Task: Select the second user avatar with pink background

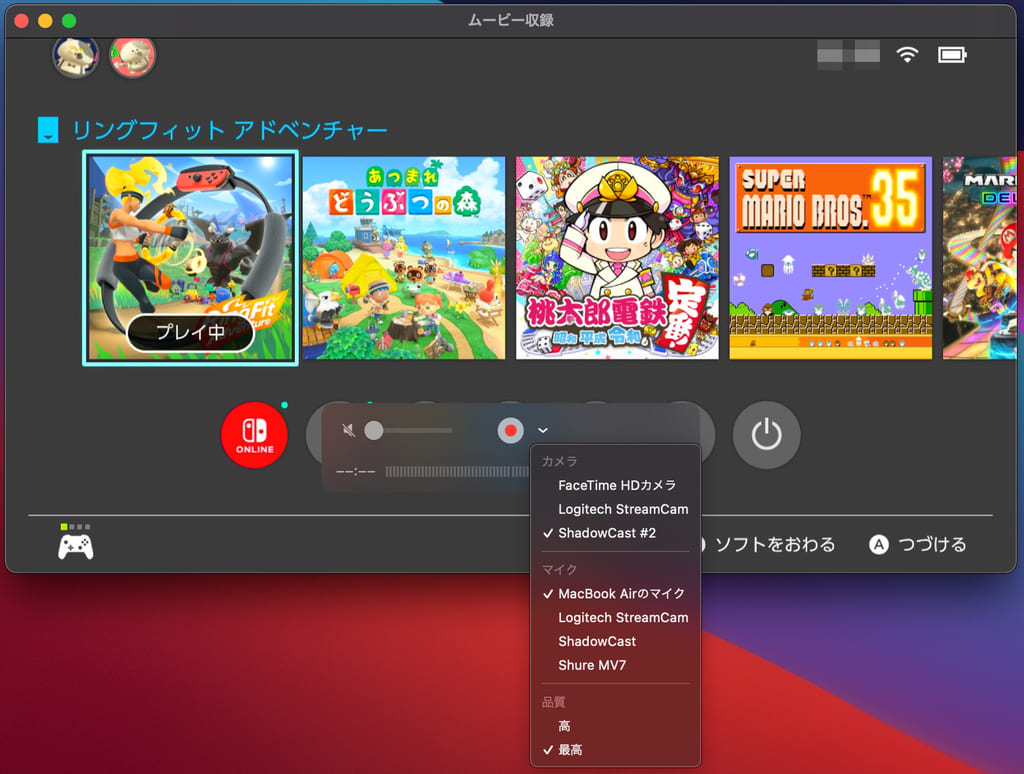Action: 133,56
